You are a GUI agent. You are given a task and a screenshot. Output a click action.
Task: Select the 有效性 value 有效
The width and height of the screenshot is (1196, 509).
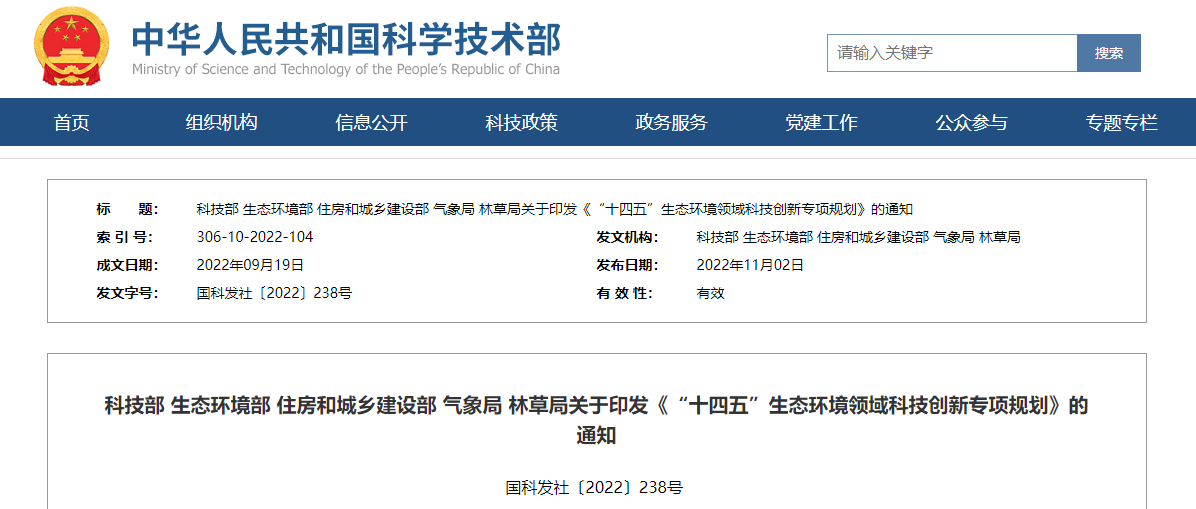(x=710, y=293)
